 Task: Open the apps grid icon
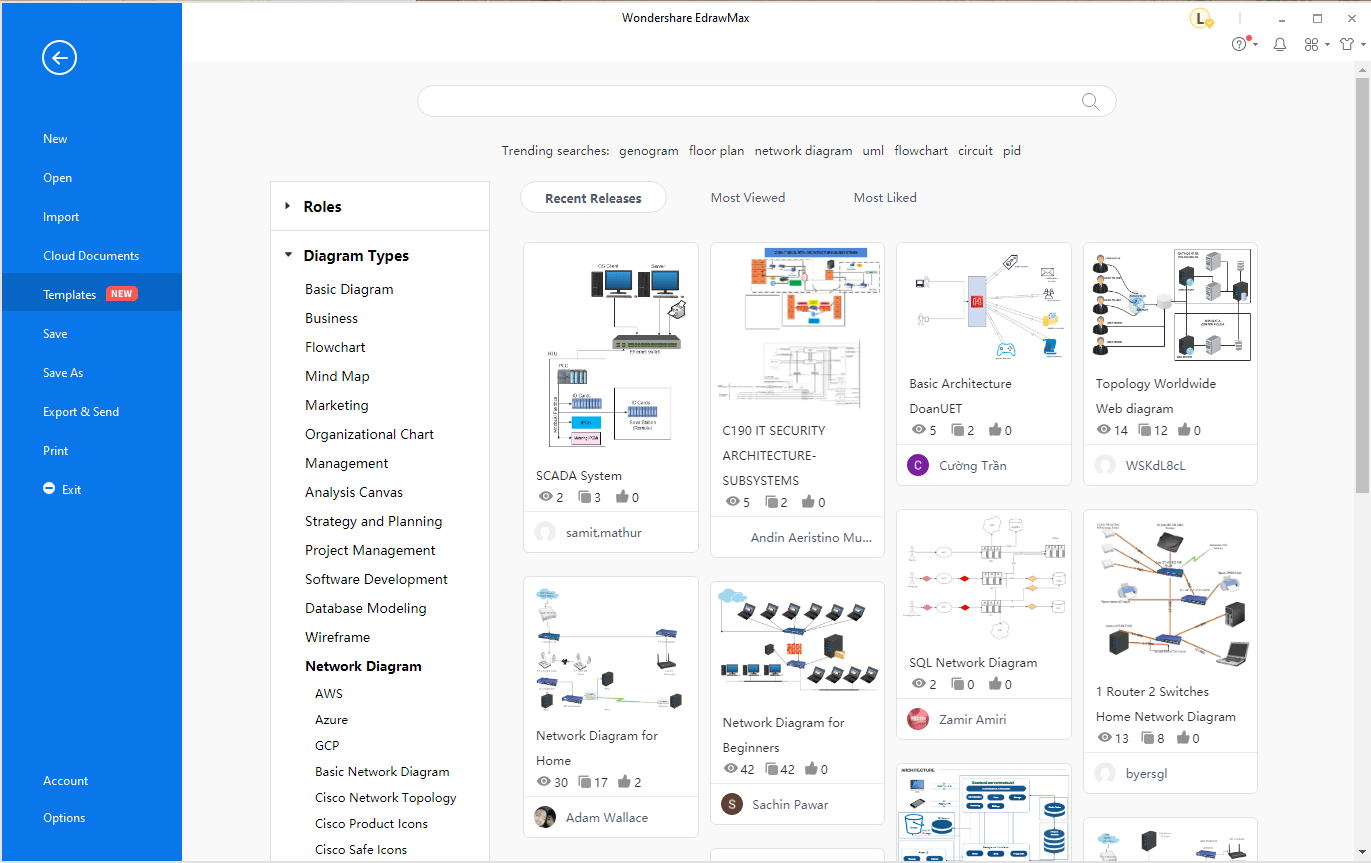coord(1311,44)
